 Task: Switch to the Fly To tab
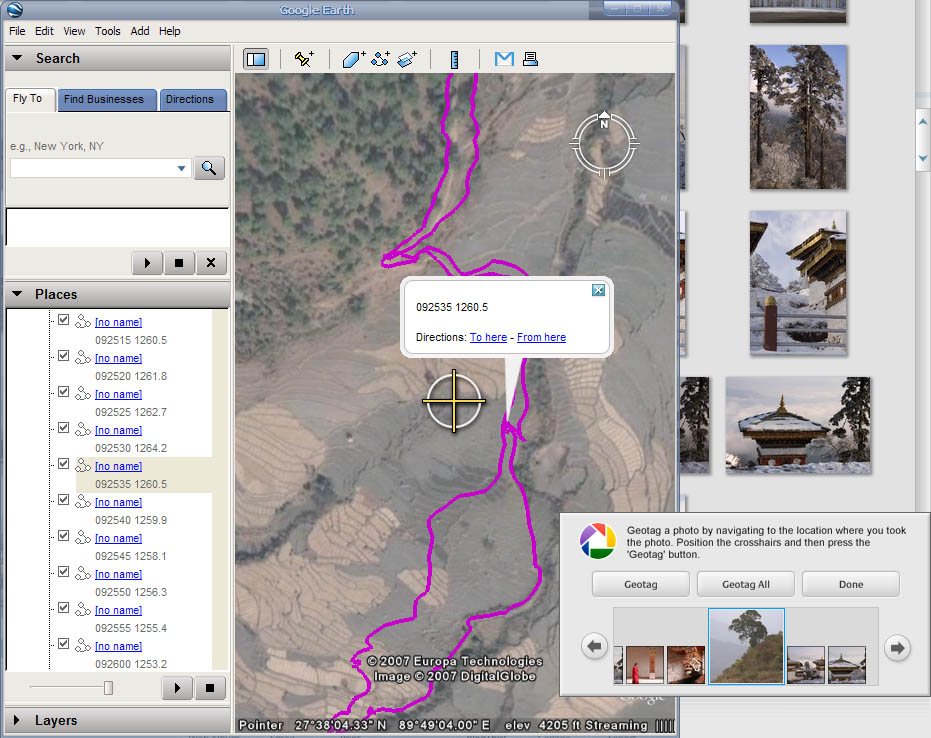pos(28,99)
